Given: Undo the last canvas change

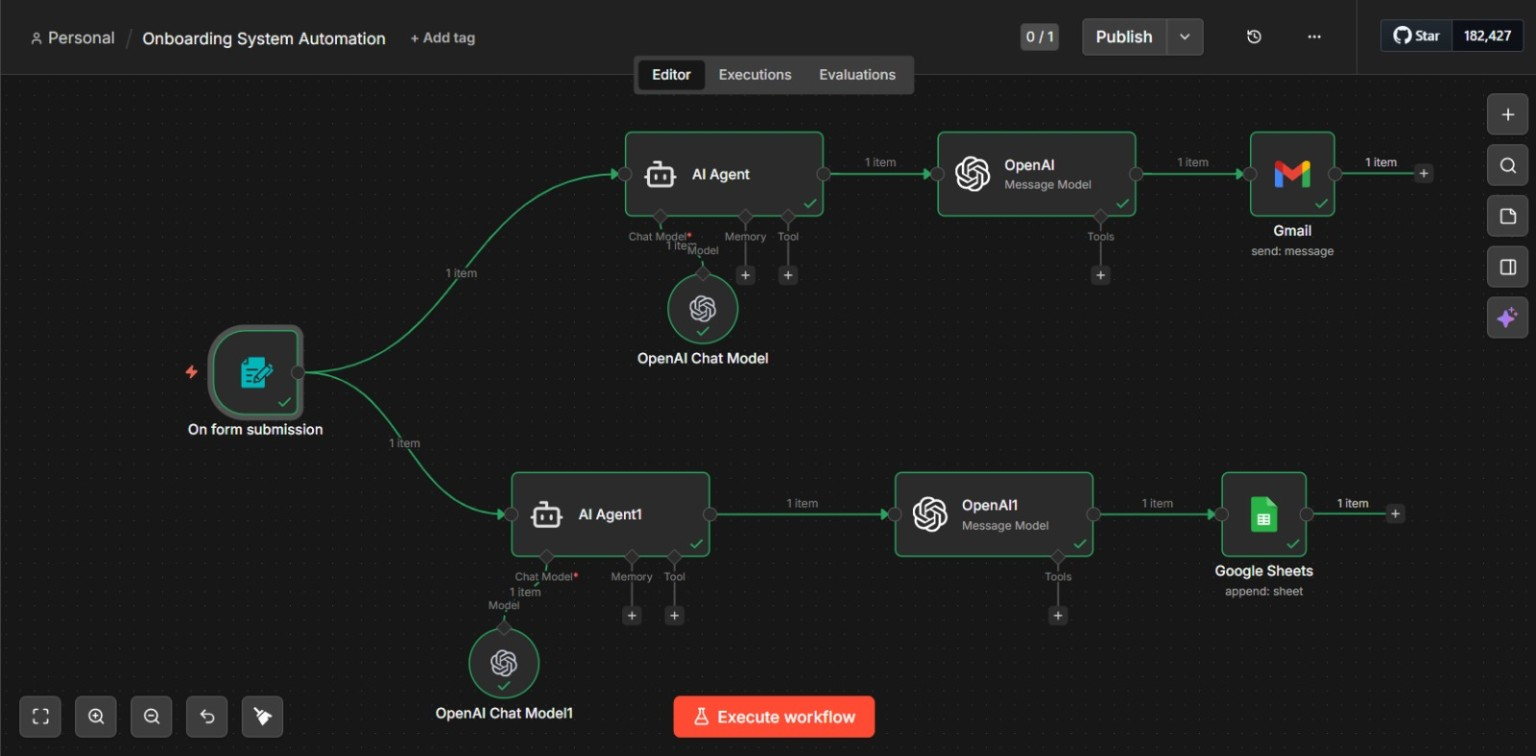Looking at the screenshot, I should tap(207, 716).
